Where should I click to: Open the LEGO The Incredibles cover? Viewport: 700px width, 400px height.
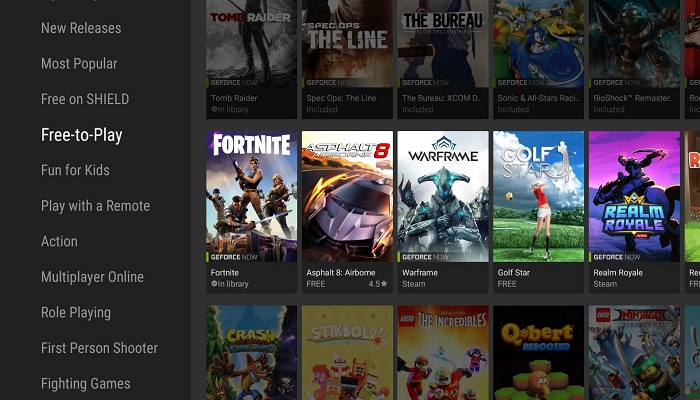443,353
